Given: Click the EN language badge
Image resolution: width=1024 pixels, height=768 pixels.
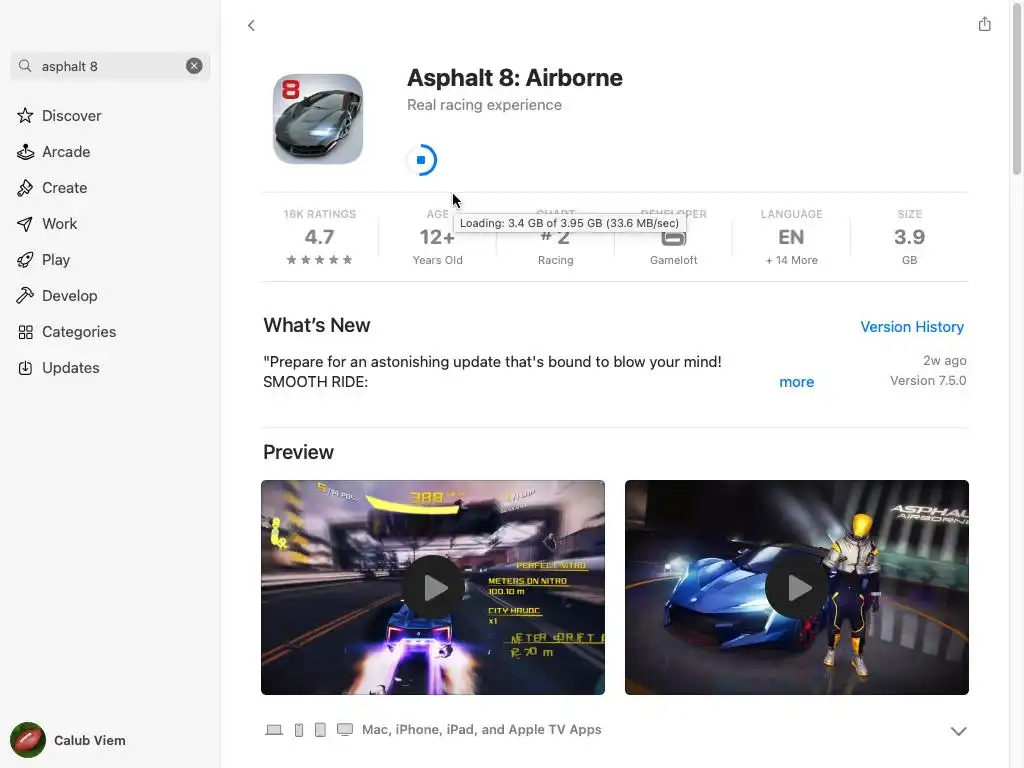Looking at the screenshot, I should (792, 237).
